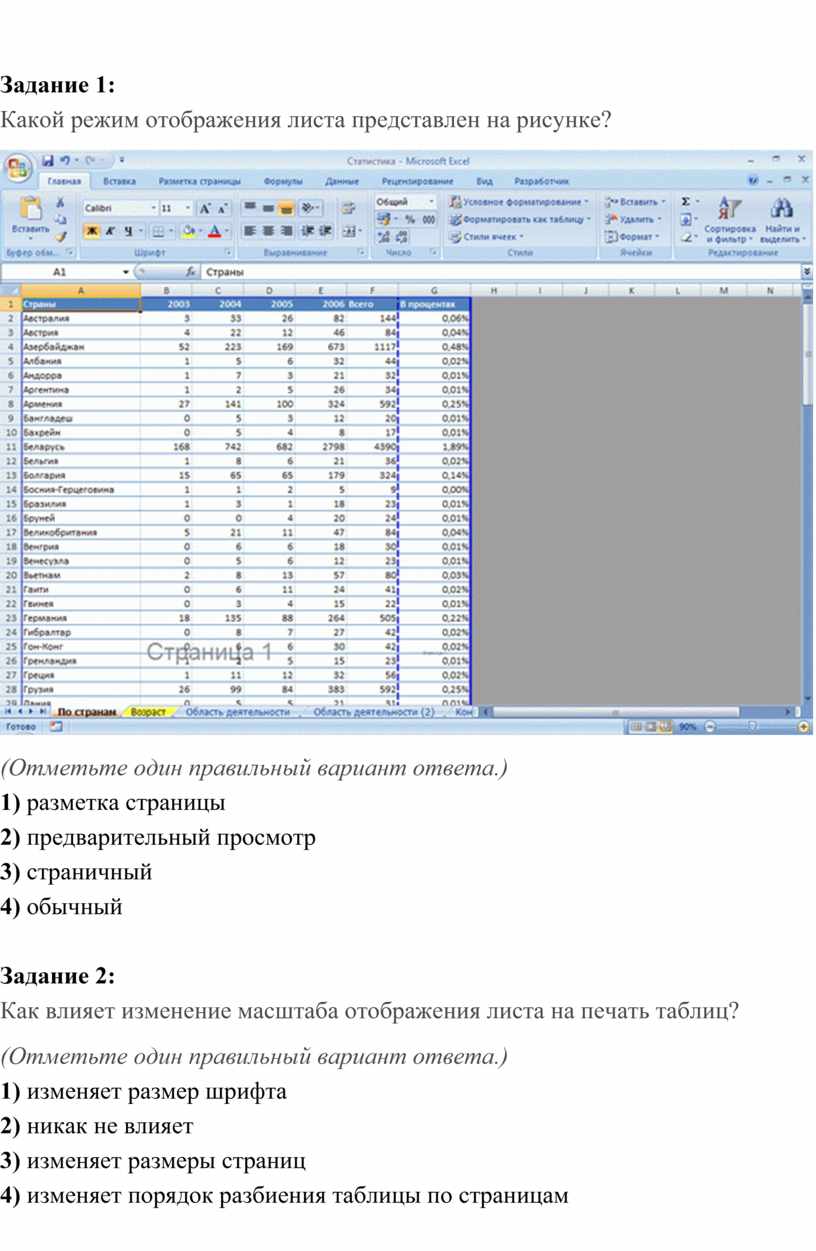Click Удалить in the Ячейки group
The image size is (816, 1251).
tap(634, 219)
